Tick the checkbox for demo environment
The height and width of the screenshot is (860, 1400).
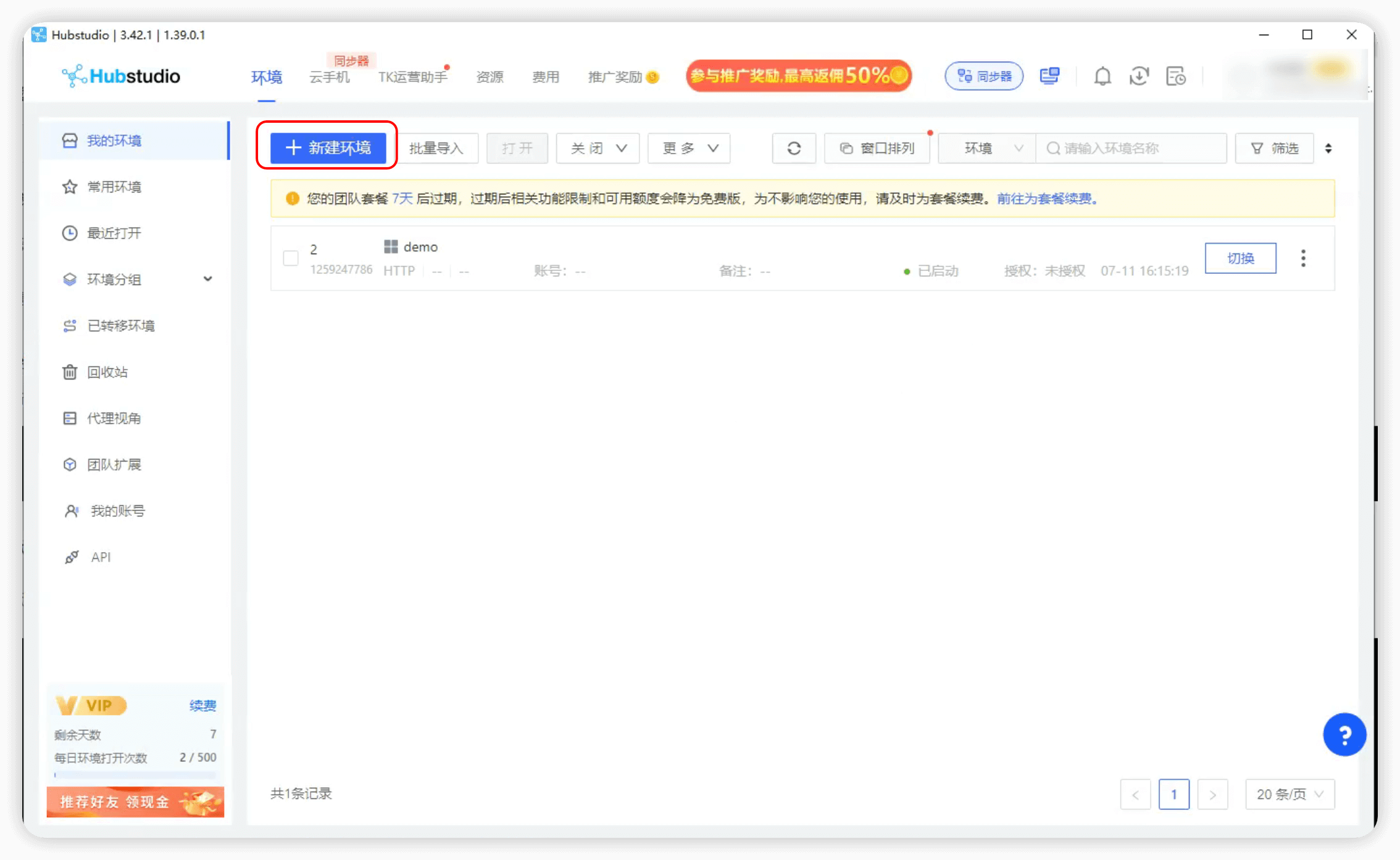tap(291, 258)
